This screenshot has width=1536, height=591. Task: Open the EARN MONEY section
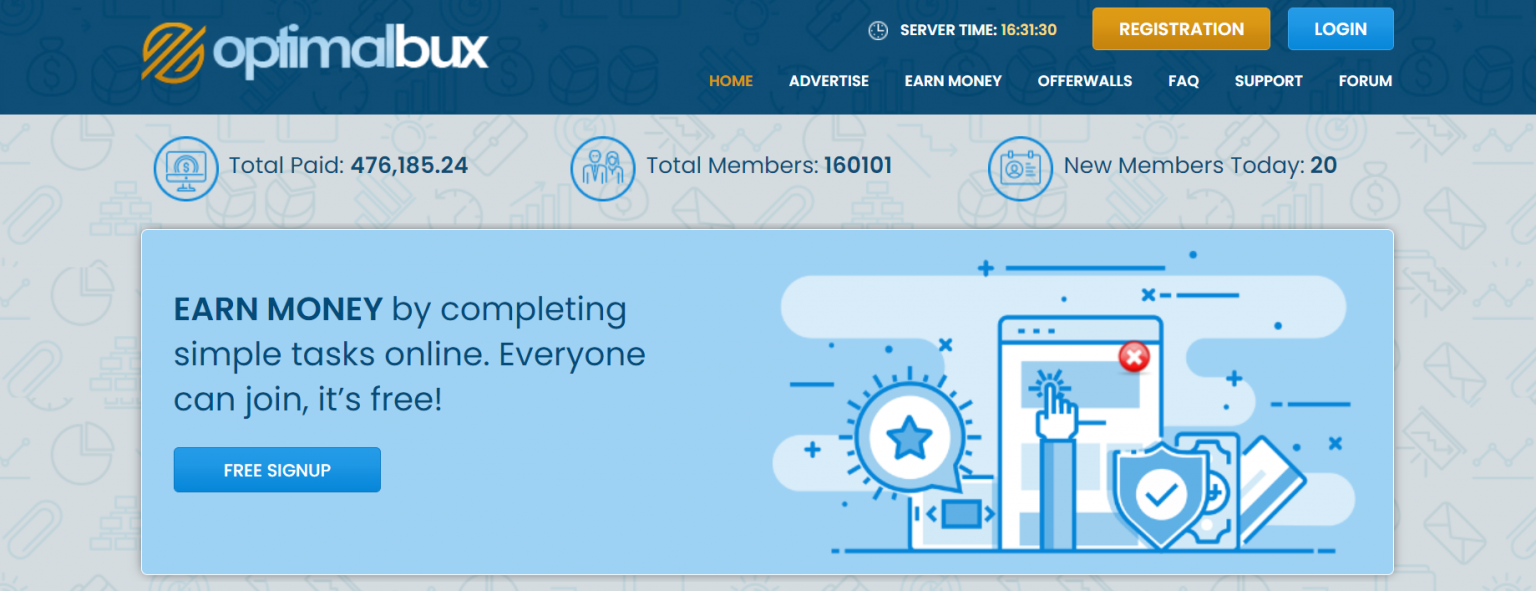tap(953, 81)
